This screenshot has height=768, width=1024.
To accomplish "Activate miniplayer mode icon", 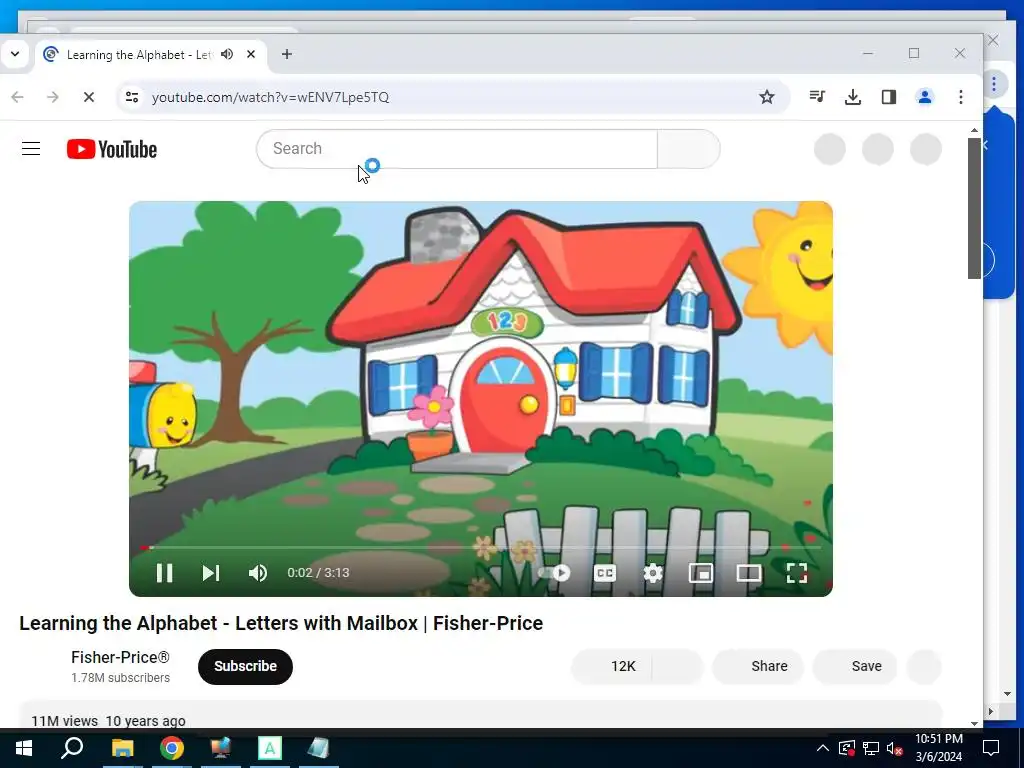I will tap(701, 573).
